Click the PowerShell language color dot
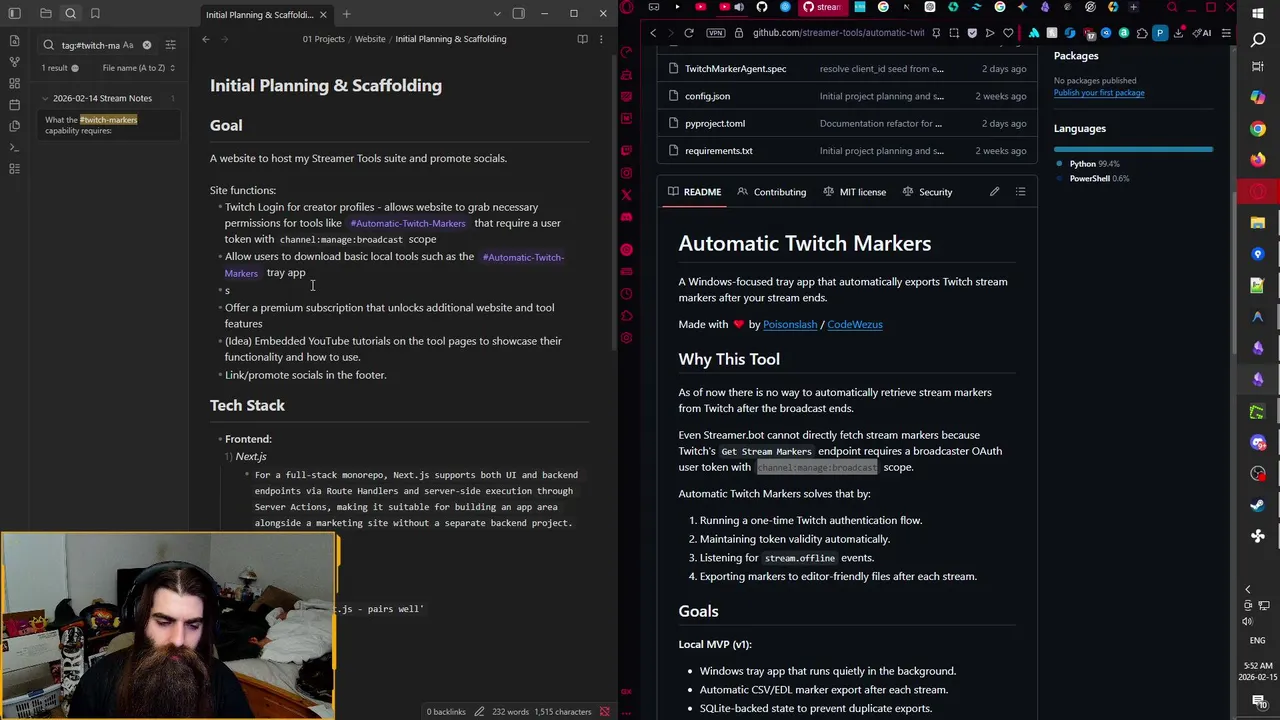Screen dimensions: 1280x720 [1059, 179]
